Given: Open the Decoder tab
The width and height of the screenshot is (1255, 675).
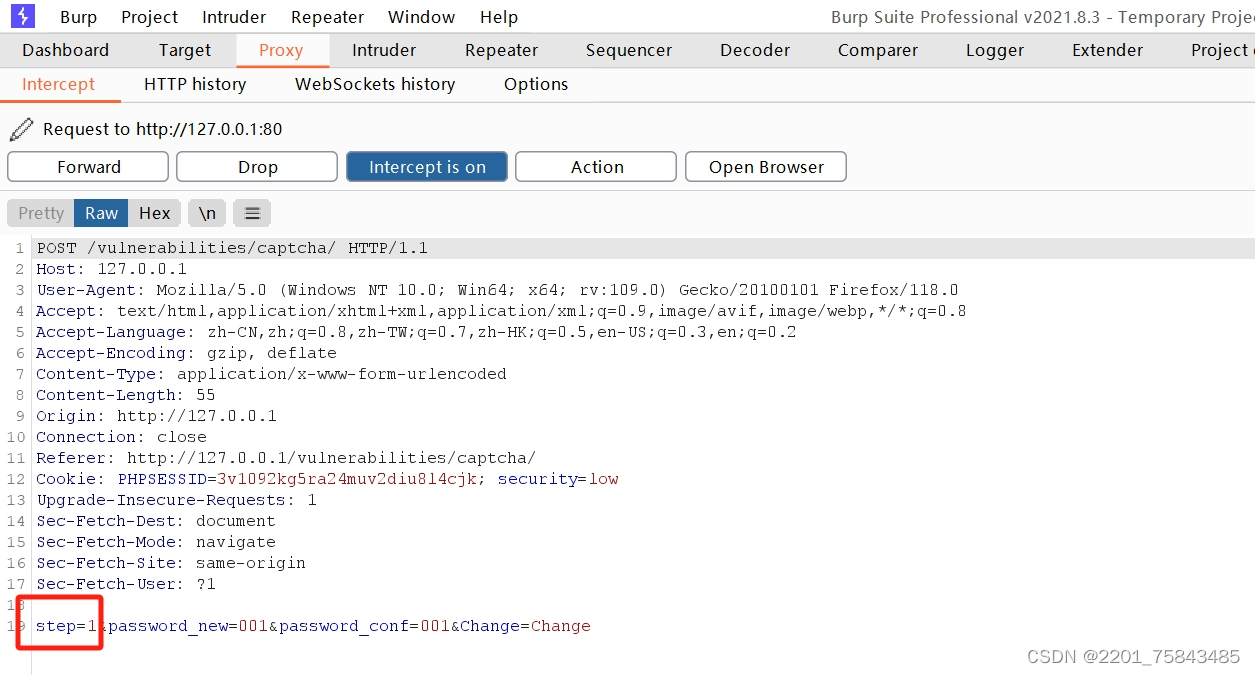Looking at the screenshot, I should pos(755,50).
